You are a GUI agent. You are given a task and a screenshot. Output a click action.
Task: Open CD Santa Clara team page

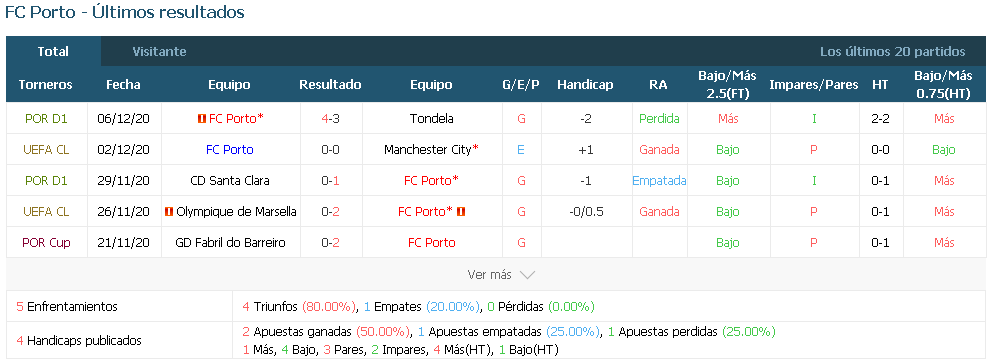coord(229,181)
